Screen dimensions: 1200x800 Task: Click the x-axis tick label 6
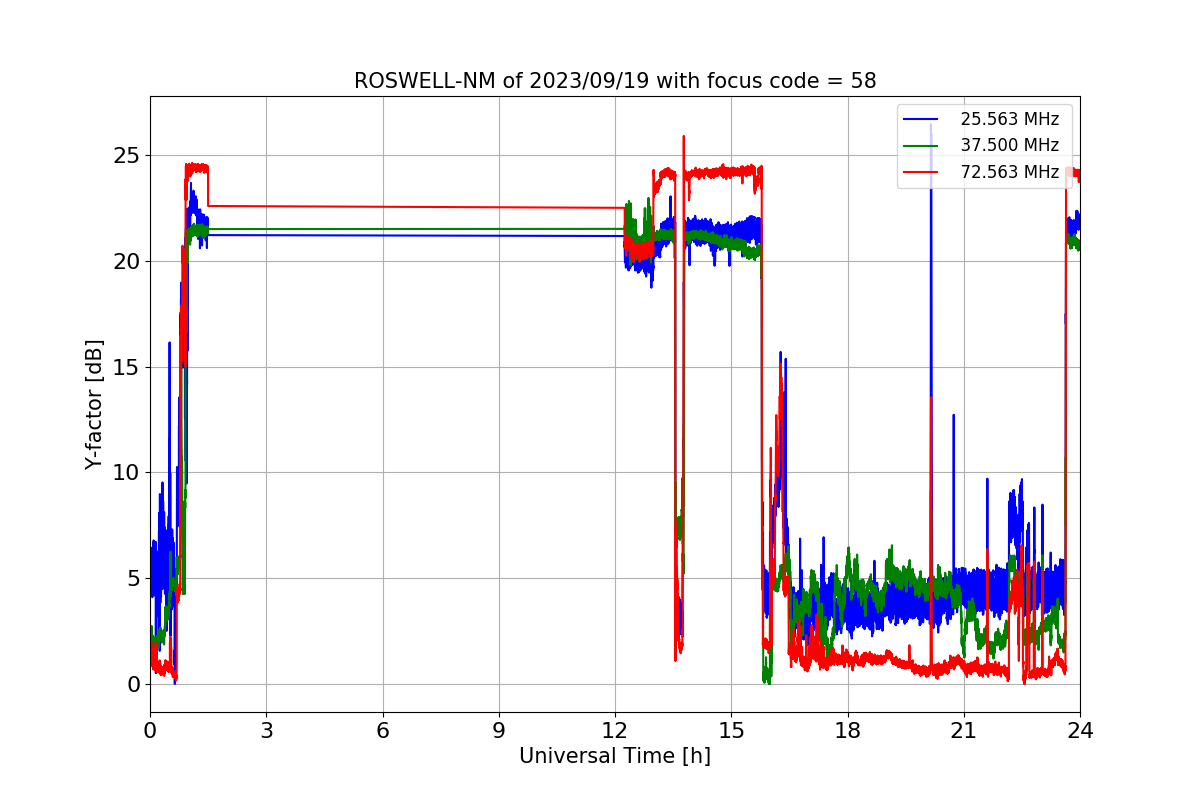coord(382,731)
